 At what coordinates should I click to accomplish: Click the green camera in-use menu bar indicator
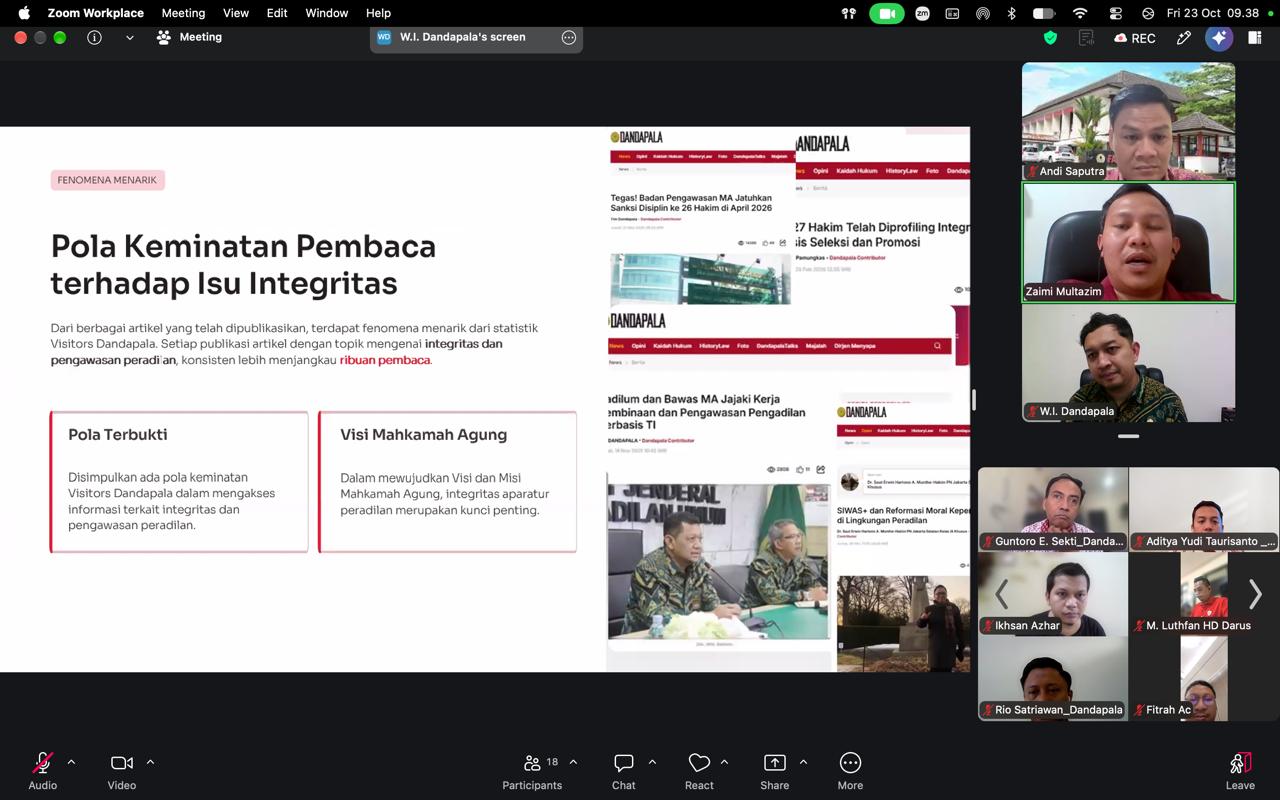[887, 13]
